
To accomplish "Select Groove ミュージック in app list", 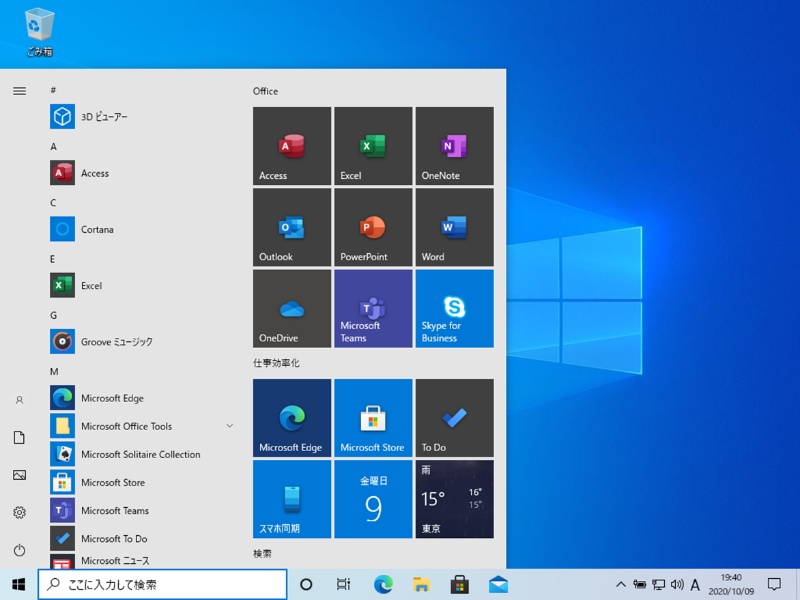I will tap(116, 342).
